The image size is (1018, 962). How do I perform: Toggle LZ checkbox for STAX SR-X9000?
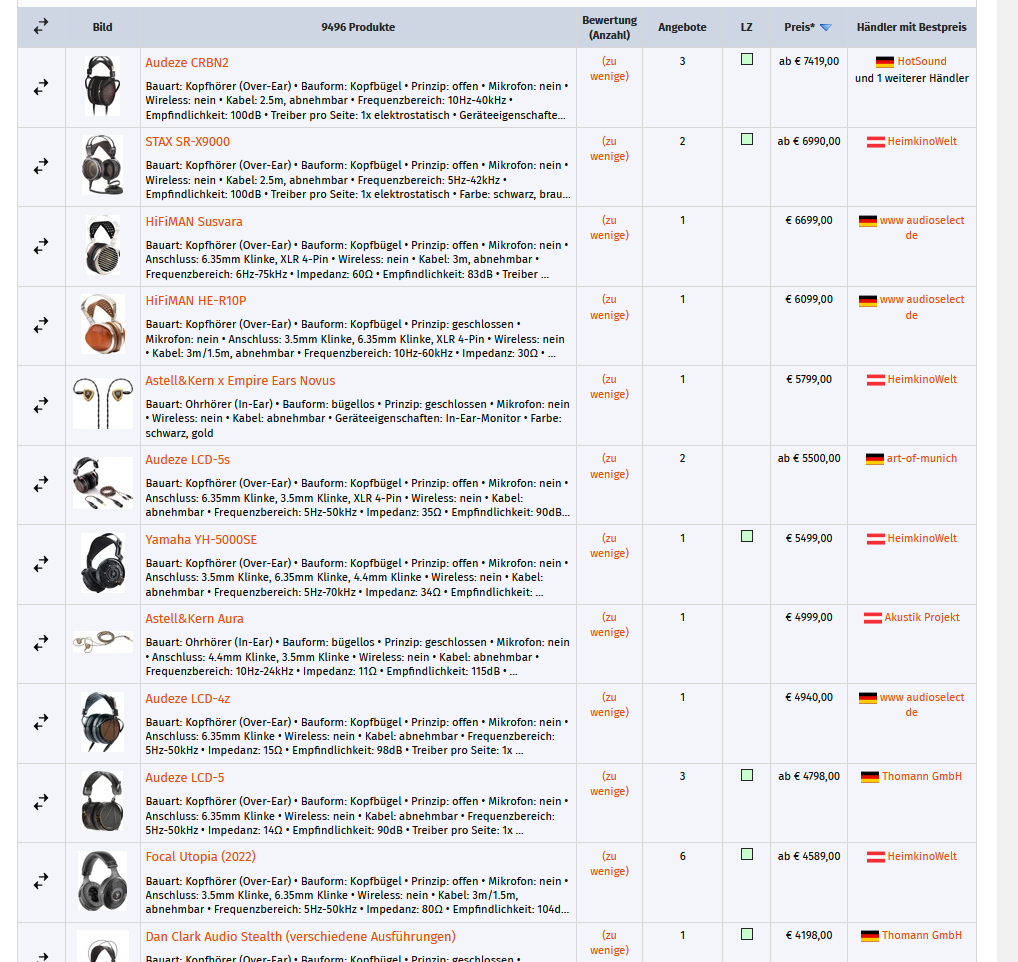747,139
